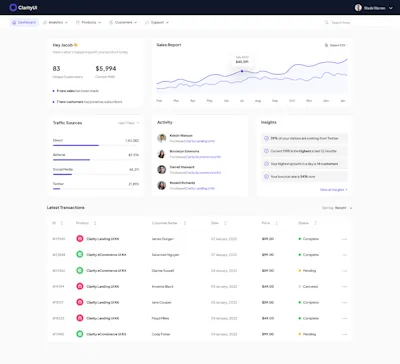Viewport: 400px width, 364px height.
Task: Click the Referral traffic progress bar
Action: (x=96, y=160)
